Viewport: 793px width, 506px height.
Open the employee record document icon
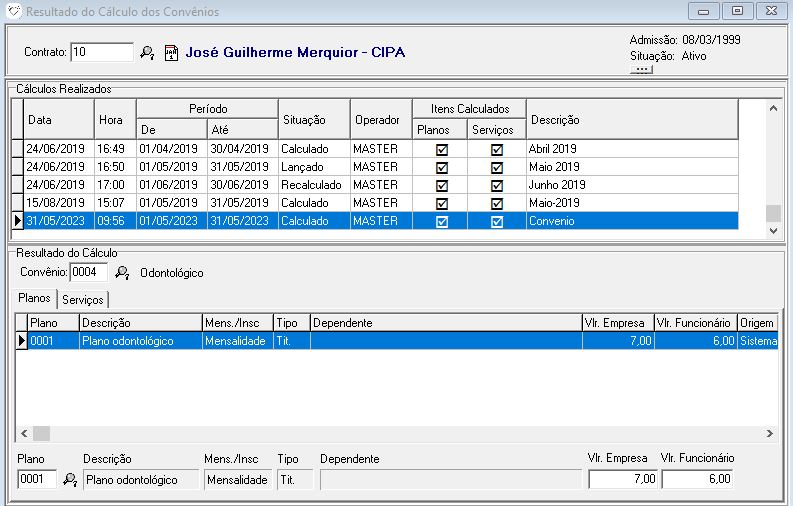(x=171, y=52)
